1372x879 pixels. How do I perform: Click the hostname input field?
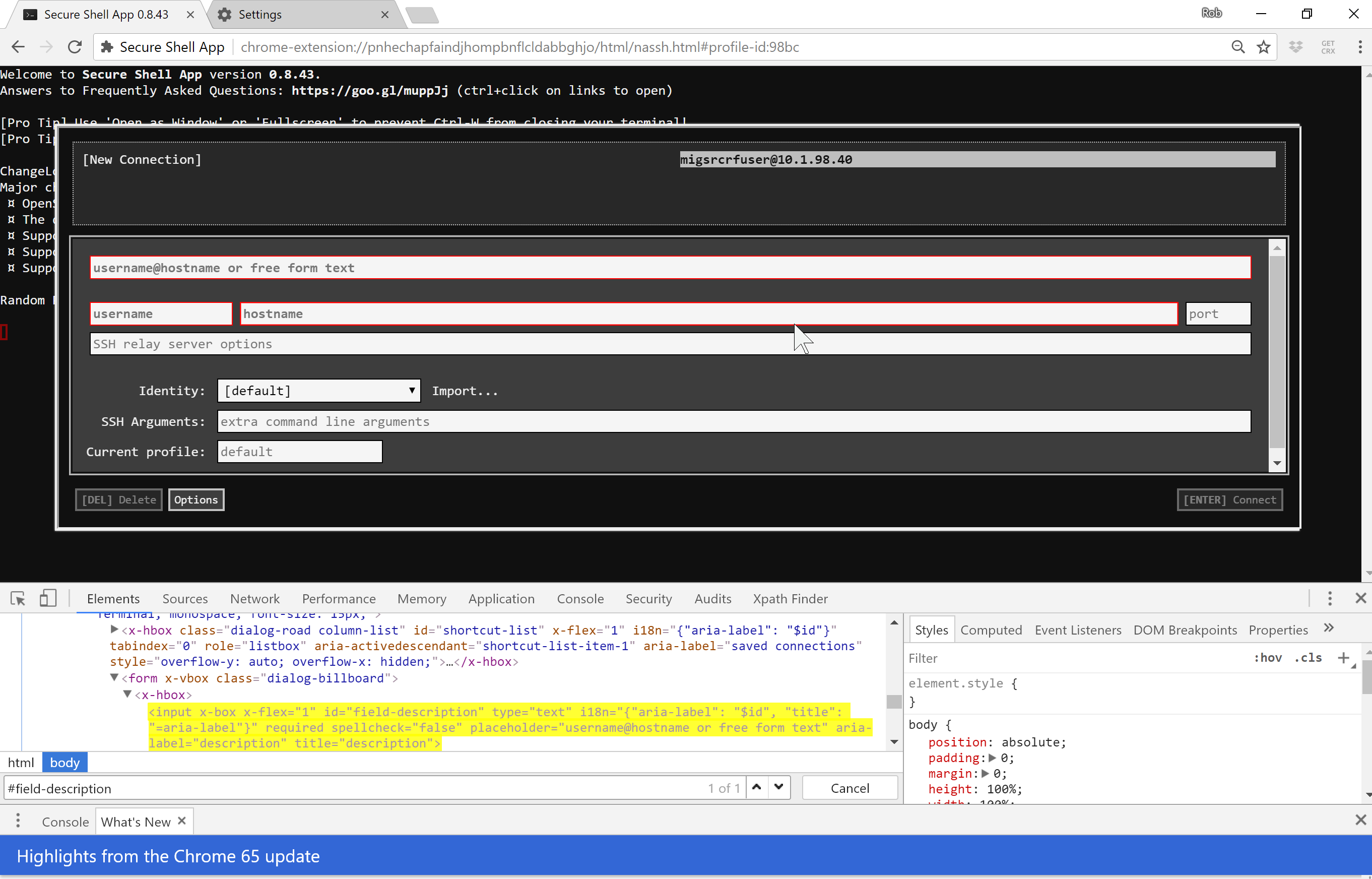[708, 313]
